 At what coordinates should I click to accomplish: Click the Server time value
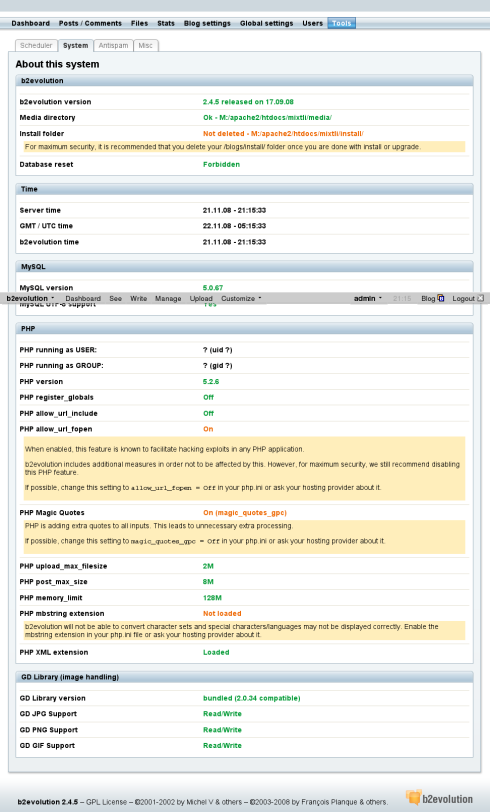234,210
